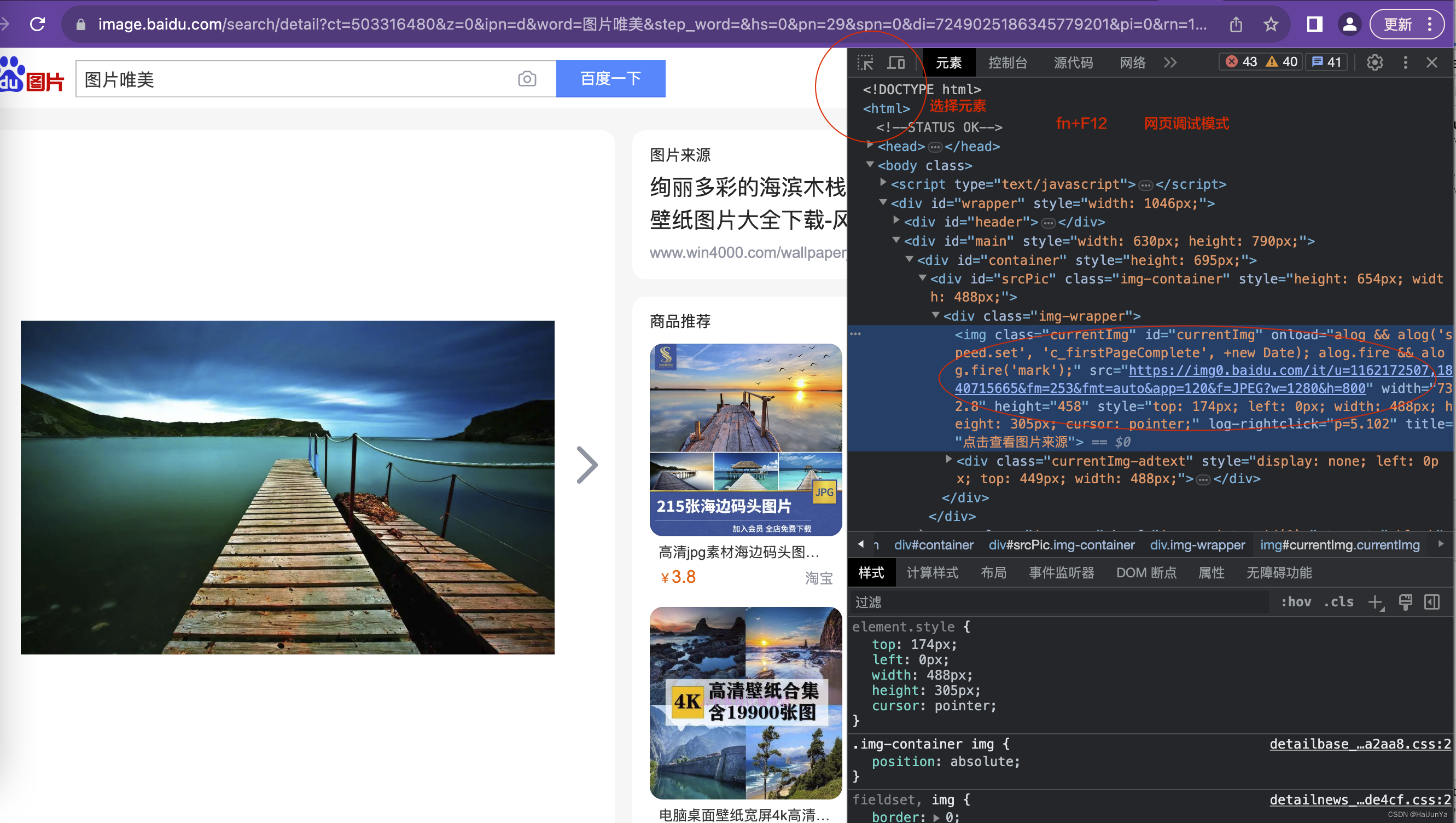Bookmark this page with the star icon
The height and width of the screenshot is (823, 1456).
[1271, 24]
